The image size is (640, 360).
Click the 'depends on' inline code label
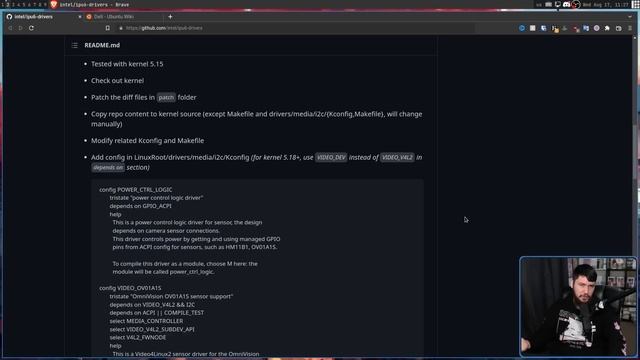click(x=108, y=167)
